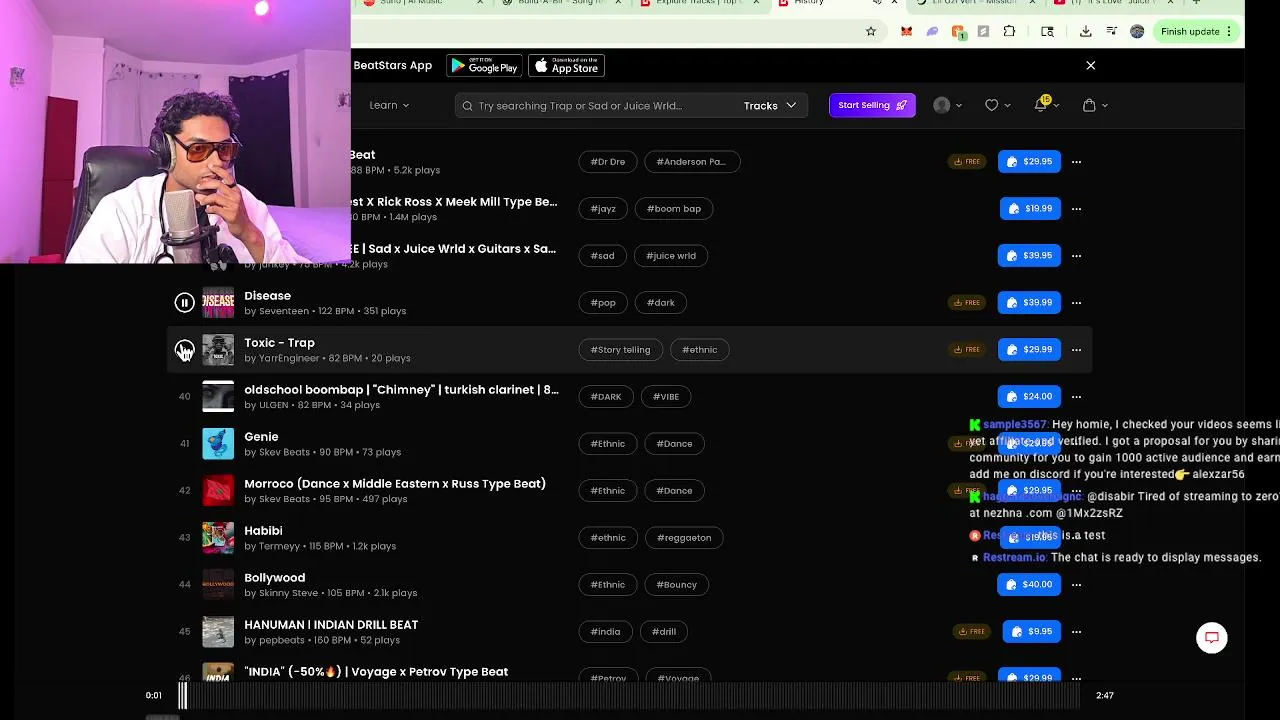
Task: Open the shopping bag cart dropdown
Action: coord(1095,105)
